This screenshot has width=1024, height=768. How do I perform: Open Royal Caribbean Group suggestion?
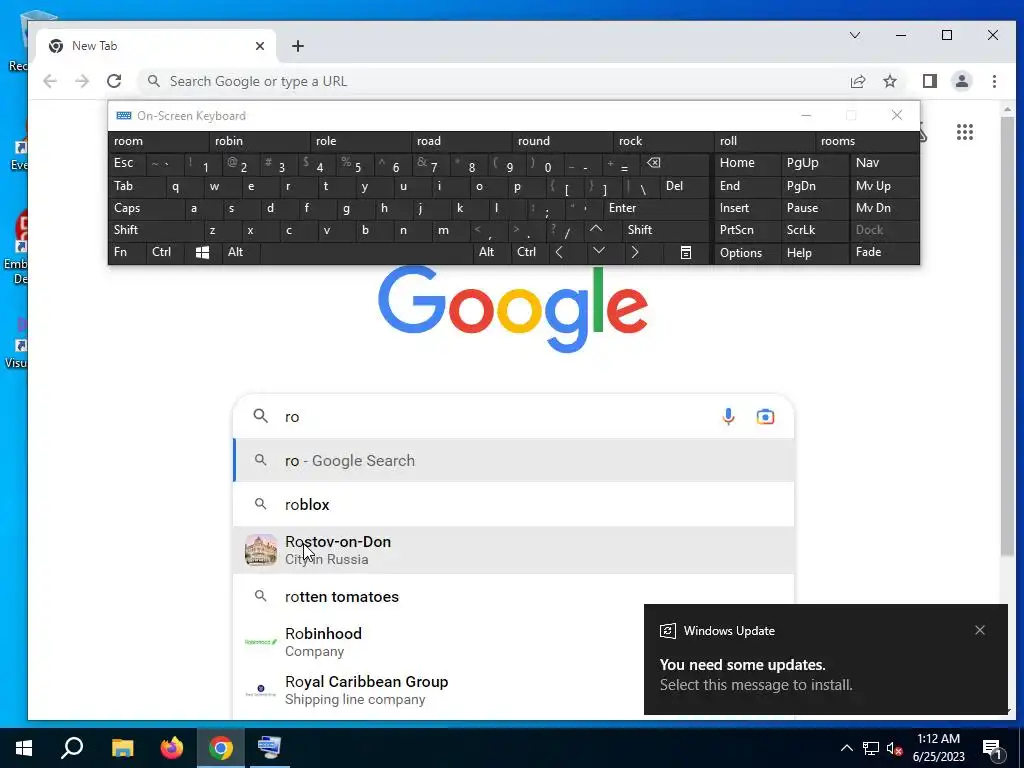coord(514,690)
